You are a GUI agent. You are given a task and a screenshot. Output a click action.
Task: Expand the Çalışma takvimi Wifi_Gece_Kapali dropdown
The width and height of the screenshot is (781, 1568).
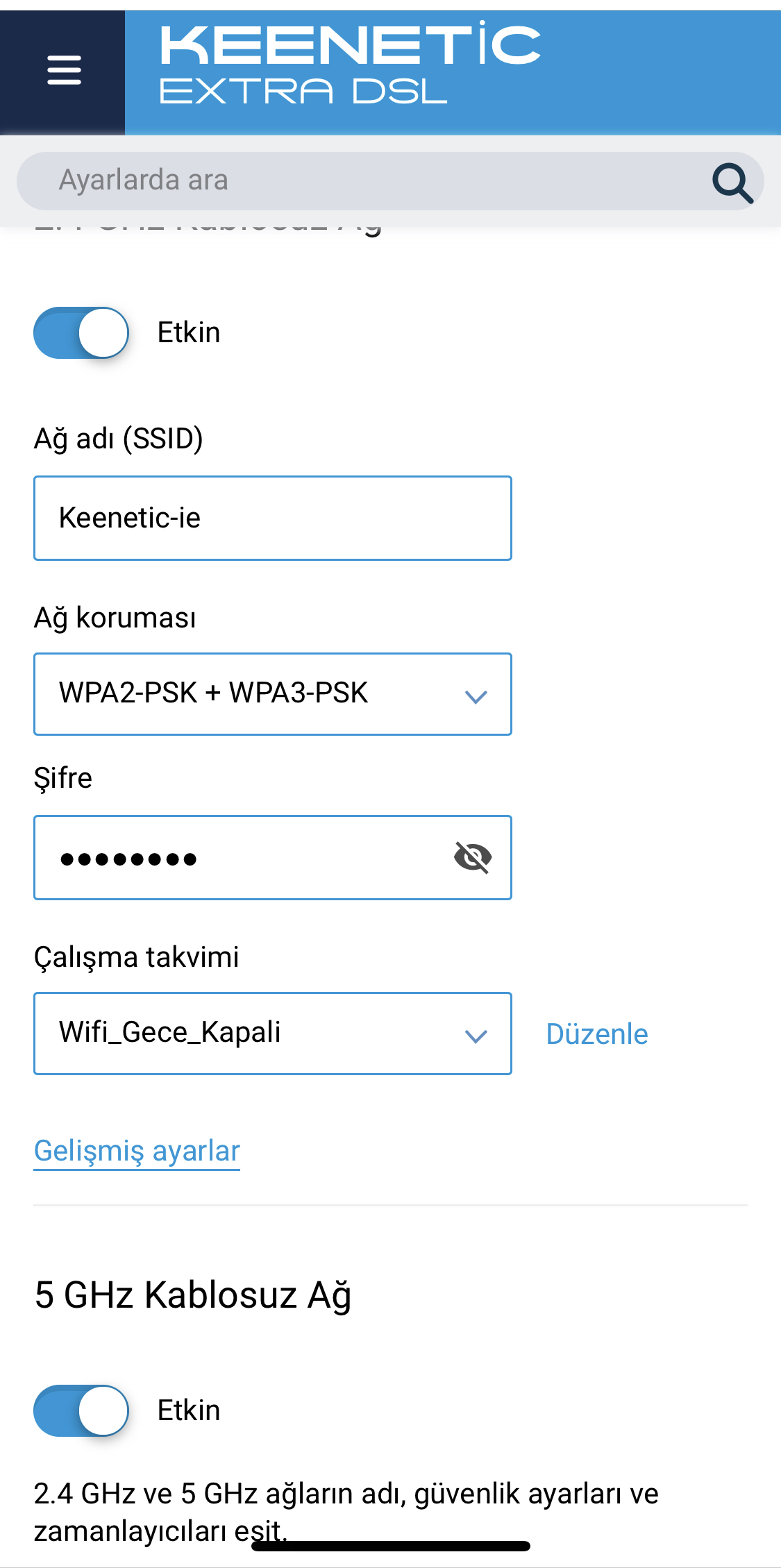[273, 1034]
